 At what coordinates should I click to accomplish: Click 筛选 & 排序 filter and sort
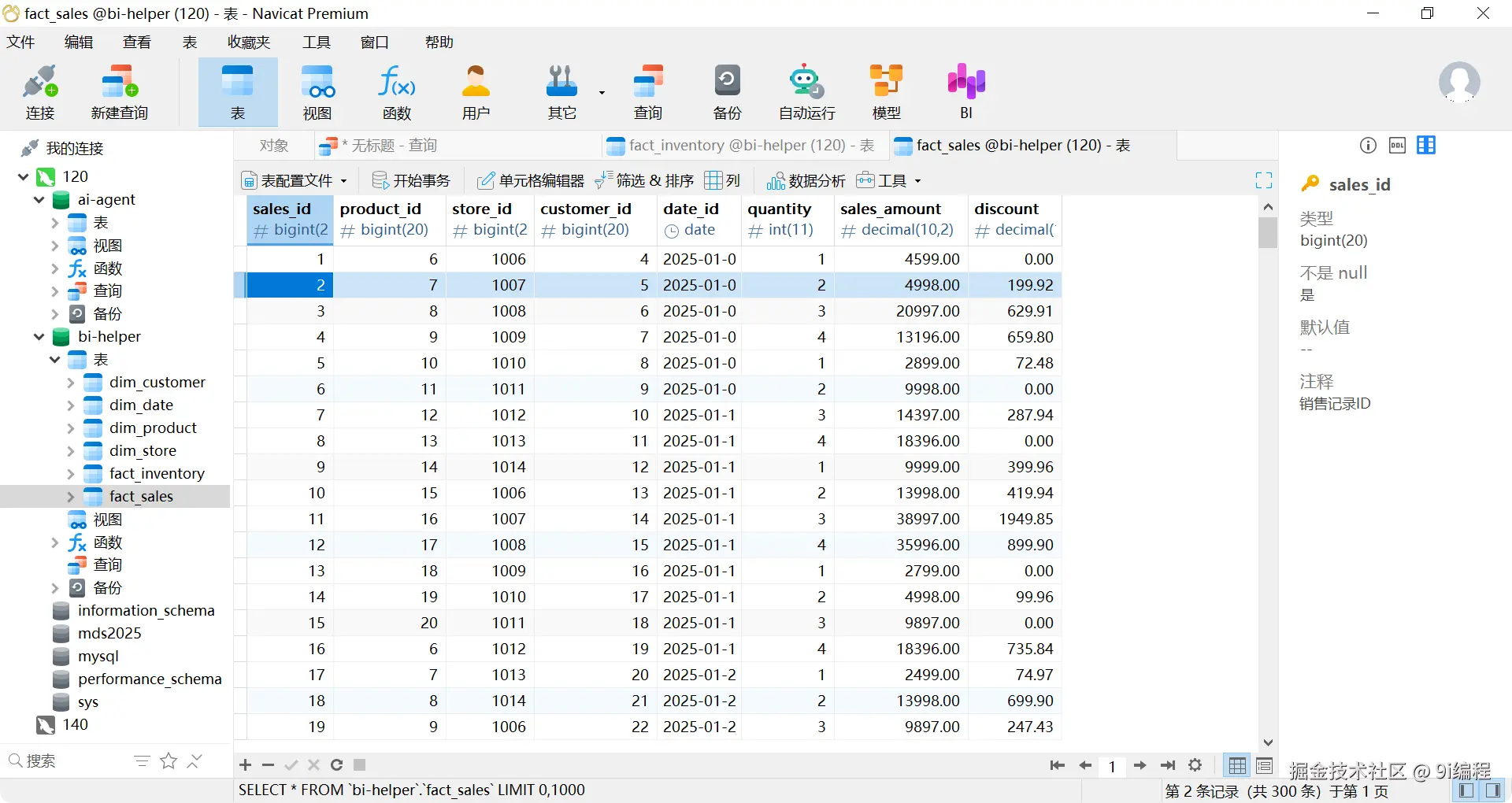pyautogui.click(x=644, y=180)
